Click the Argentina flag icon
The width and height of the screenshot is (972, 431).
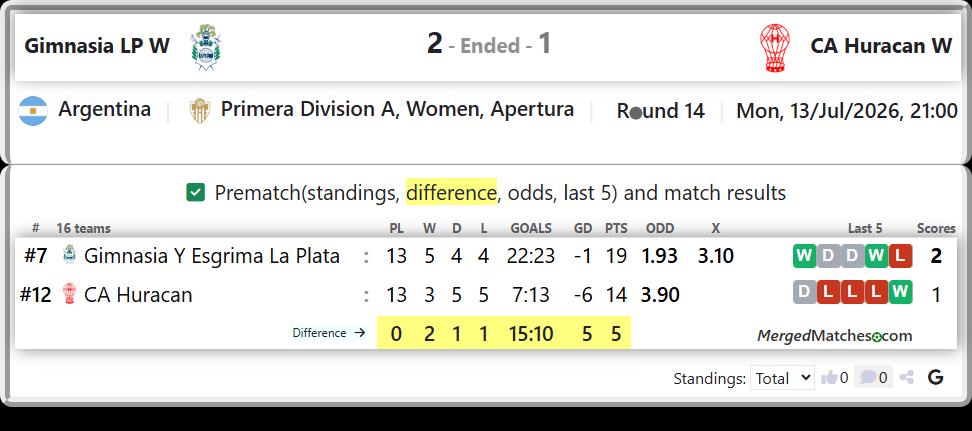33,111
